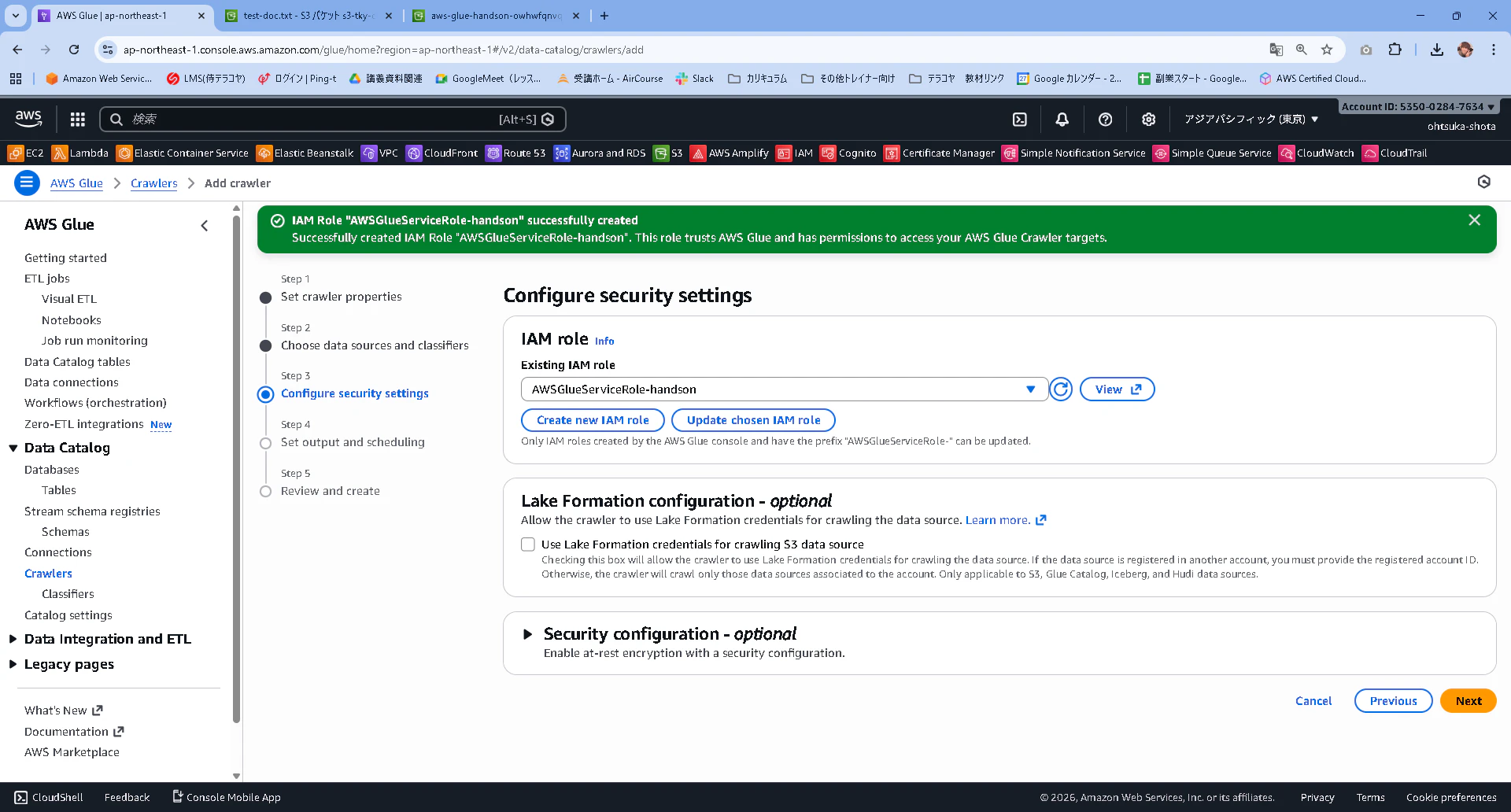This screenshot has height=812, width=1511.
Task: Open Cognito favorite shortcut
Action: click(848, 153)
